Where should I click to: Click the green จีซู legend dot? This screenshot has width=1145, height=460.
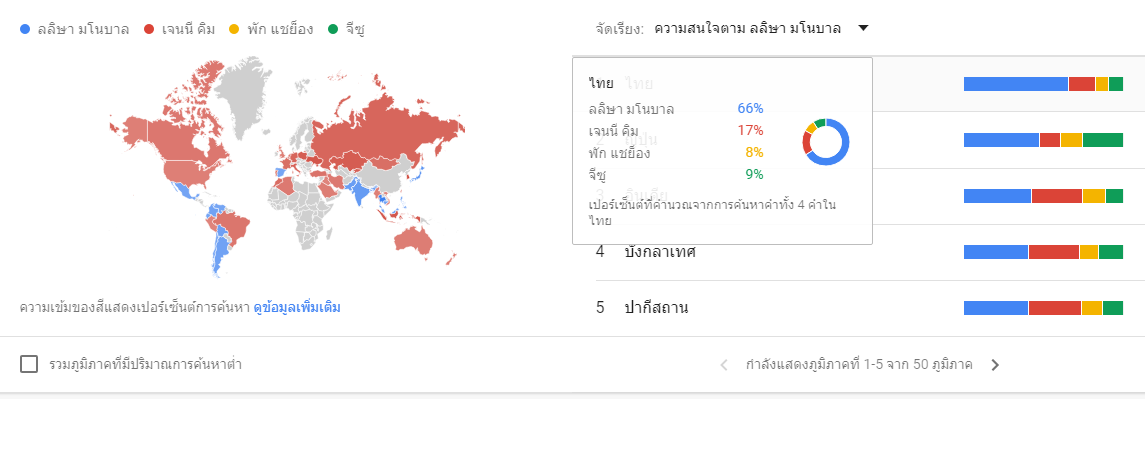coord(333,29)
